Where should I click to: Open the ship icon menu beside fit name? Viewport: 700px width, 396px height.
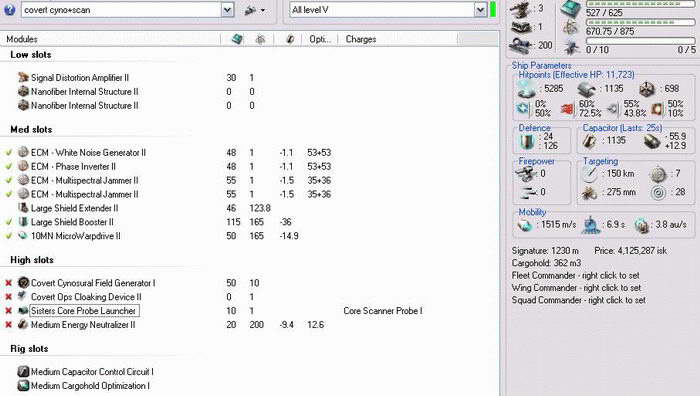click(255, 10)
